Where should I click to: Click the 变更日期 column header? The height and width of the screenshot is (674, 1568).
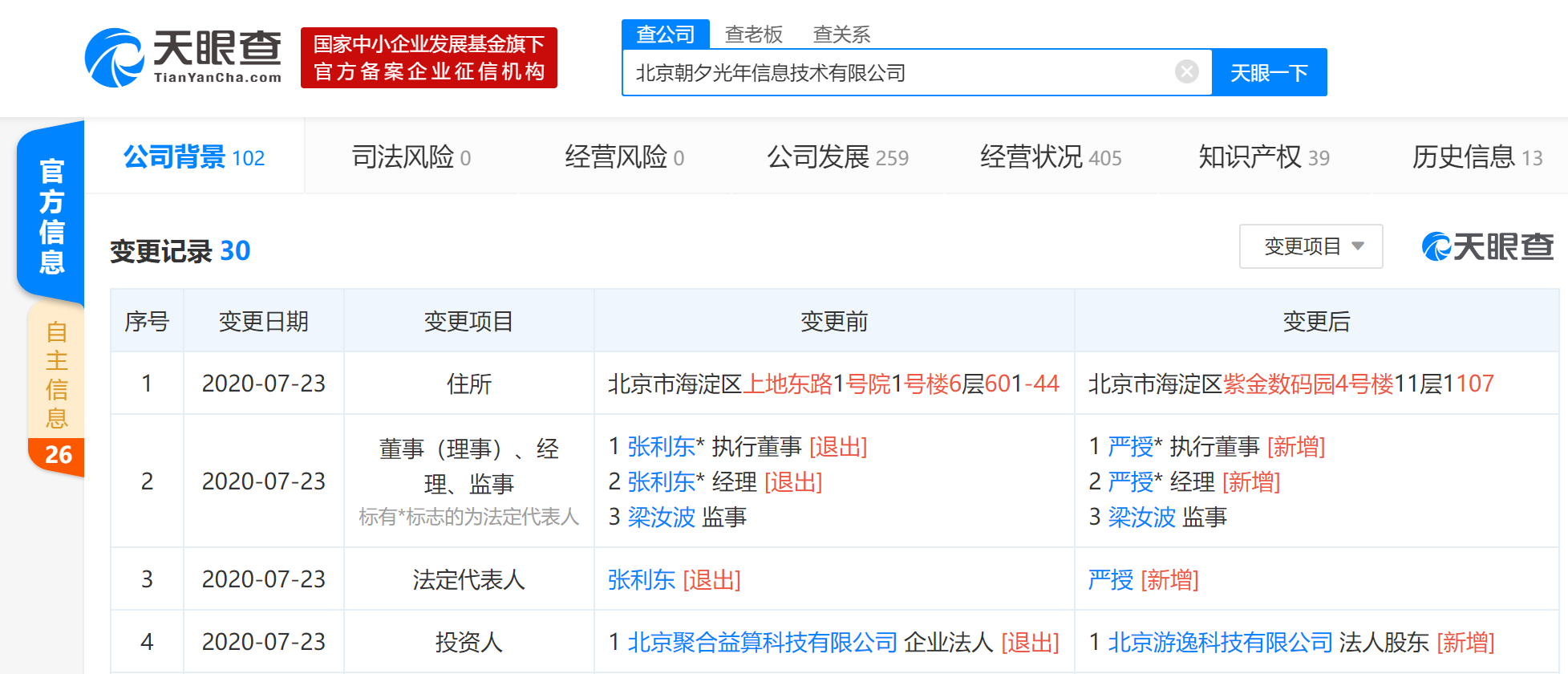pyautogui.click(x=264, y=322)
